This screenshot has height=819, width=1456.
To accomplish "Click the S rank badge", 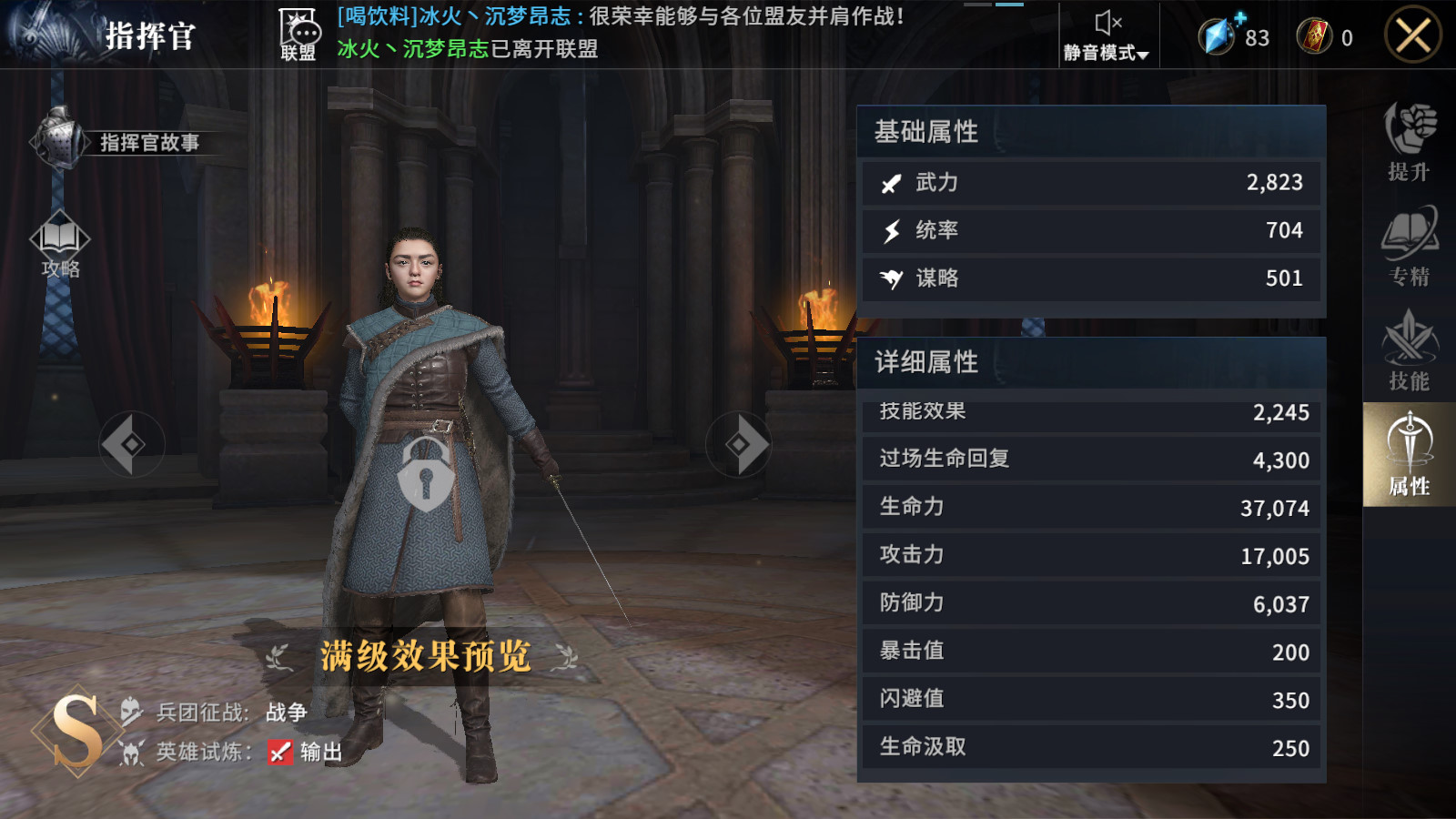I will point(76,731).
